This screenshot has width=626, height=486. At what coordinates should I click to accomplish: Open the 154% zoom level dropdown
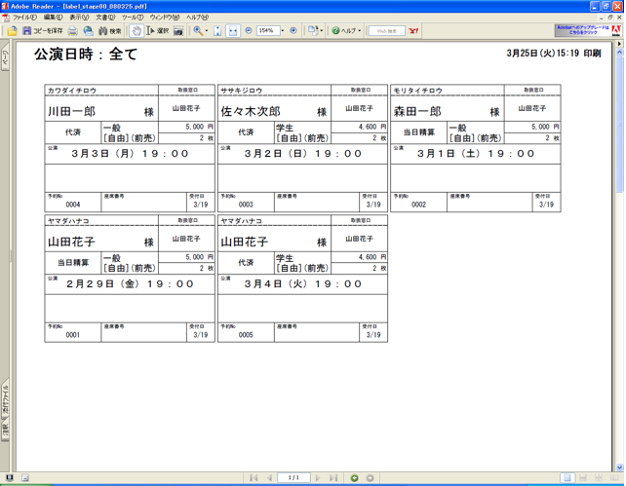(x=281, y=31)
